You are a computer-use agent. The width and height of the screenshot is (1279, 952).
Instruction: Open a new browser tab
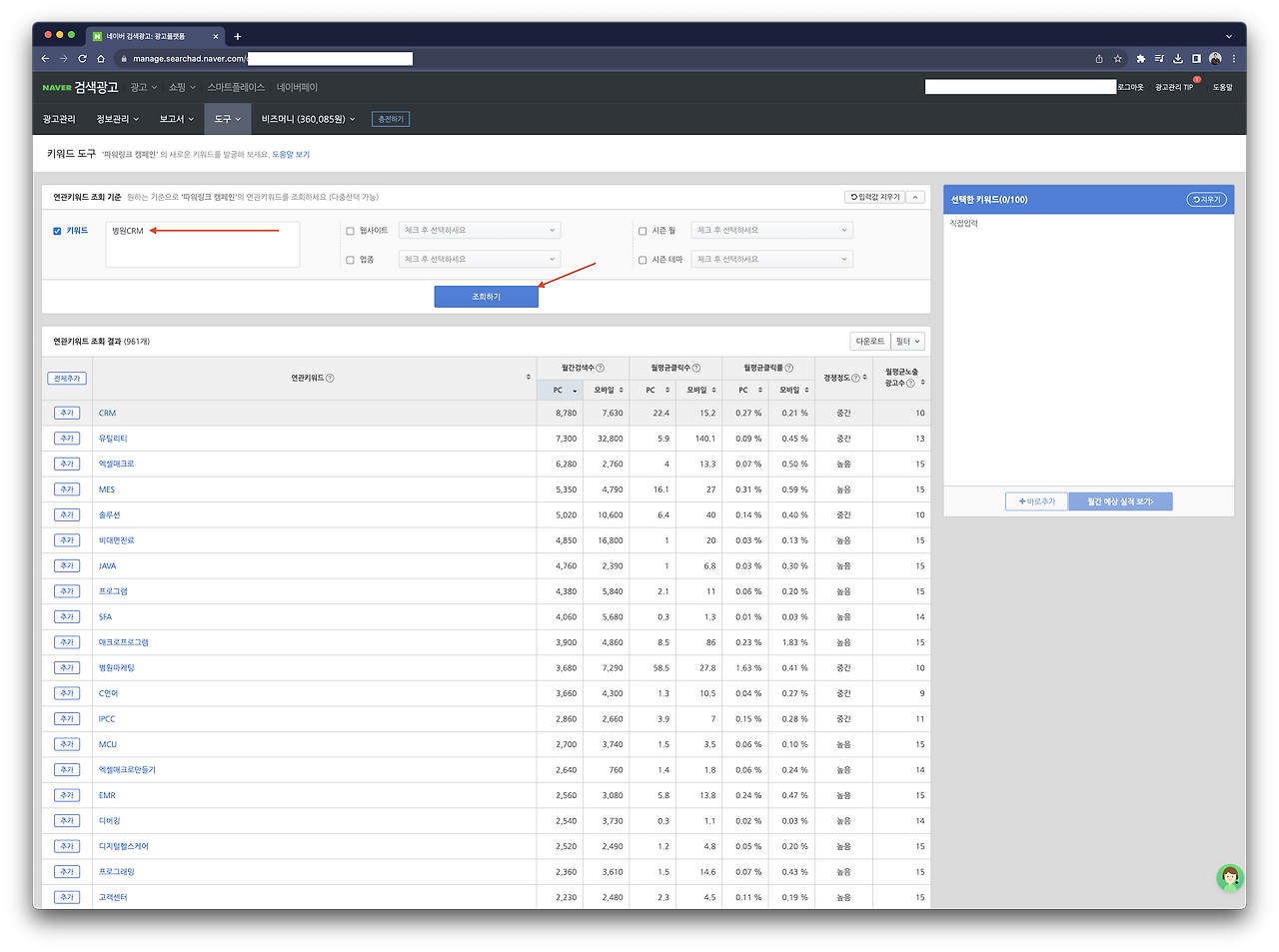[238, 36]
